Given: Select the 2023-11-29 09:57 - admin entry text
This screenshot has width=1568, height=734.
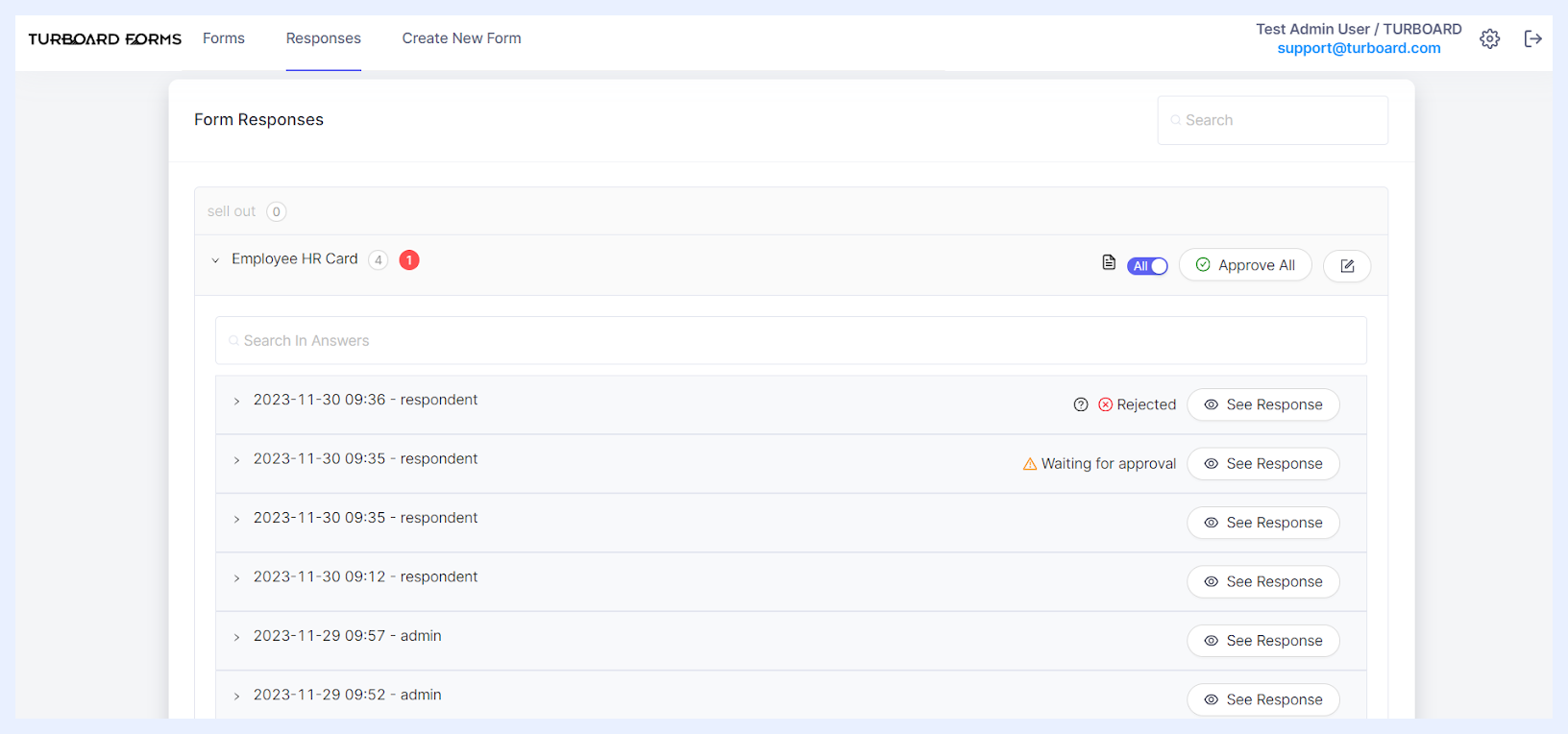Looking at the screenshot, I should click(x=348, y=636).
